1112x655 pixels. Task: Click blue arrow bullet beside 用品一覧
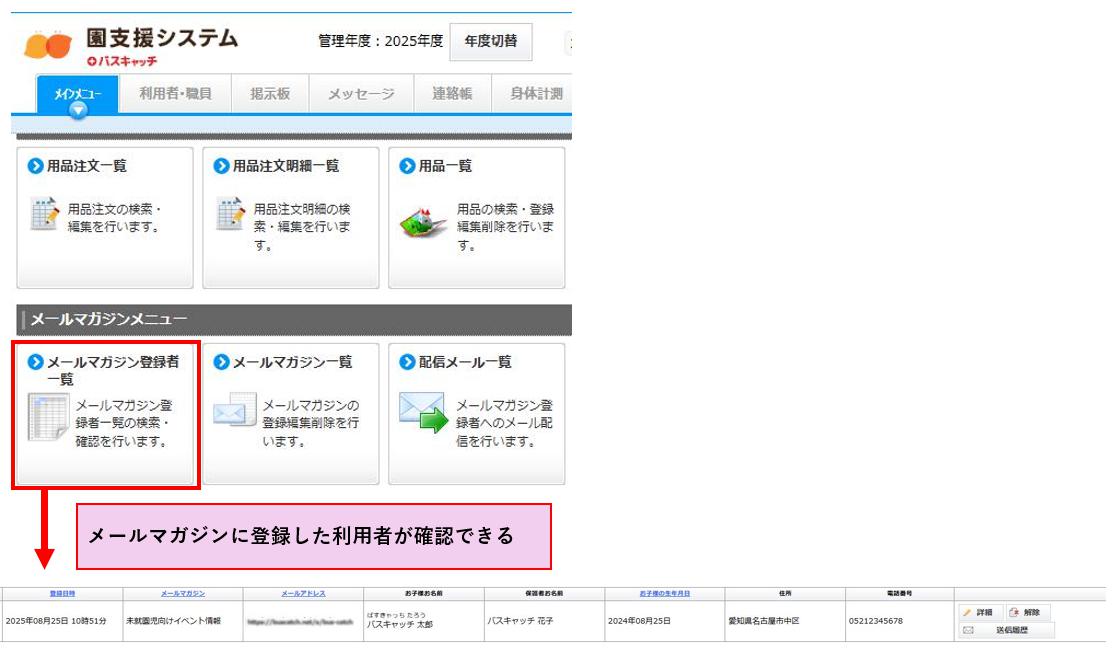pyautogui.click(x=406, y=166)
